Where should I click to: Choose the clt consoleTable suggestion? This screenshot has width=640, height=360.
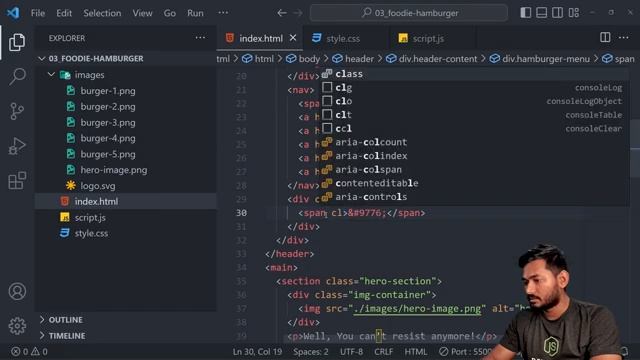473,115
